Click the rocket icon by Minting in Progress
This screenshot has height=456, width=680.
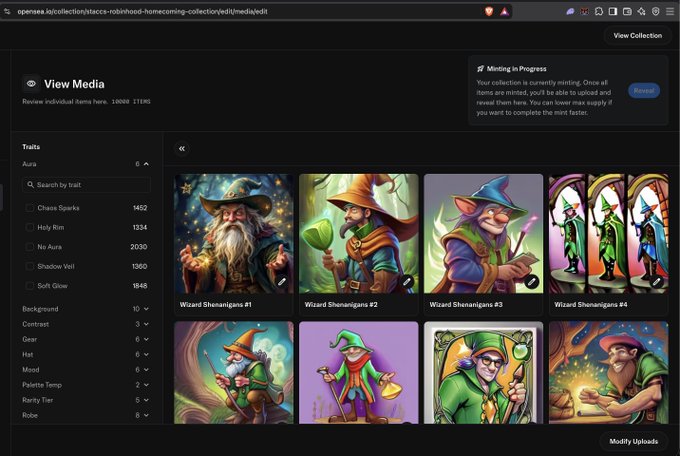[x=481, y=69]
